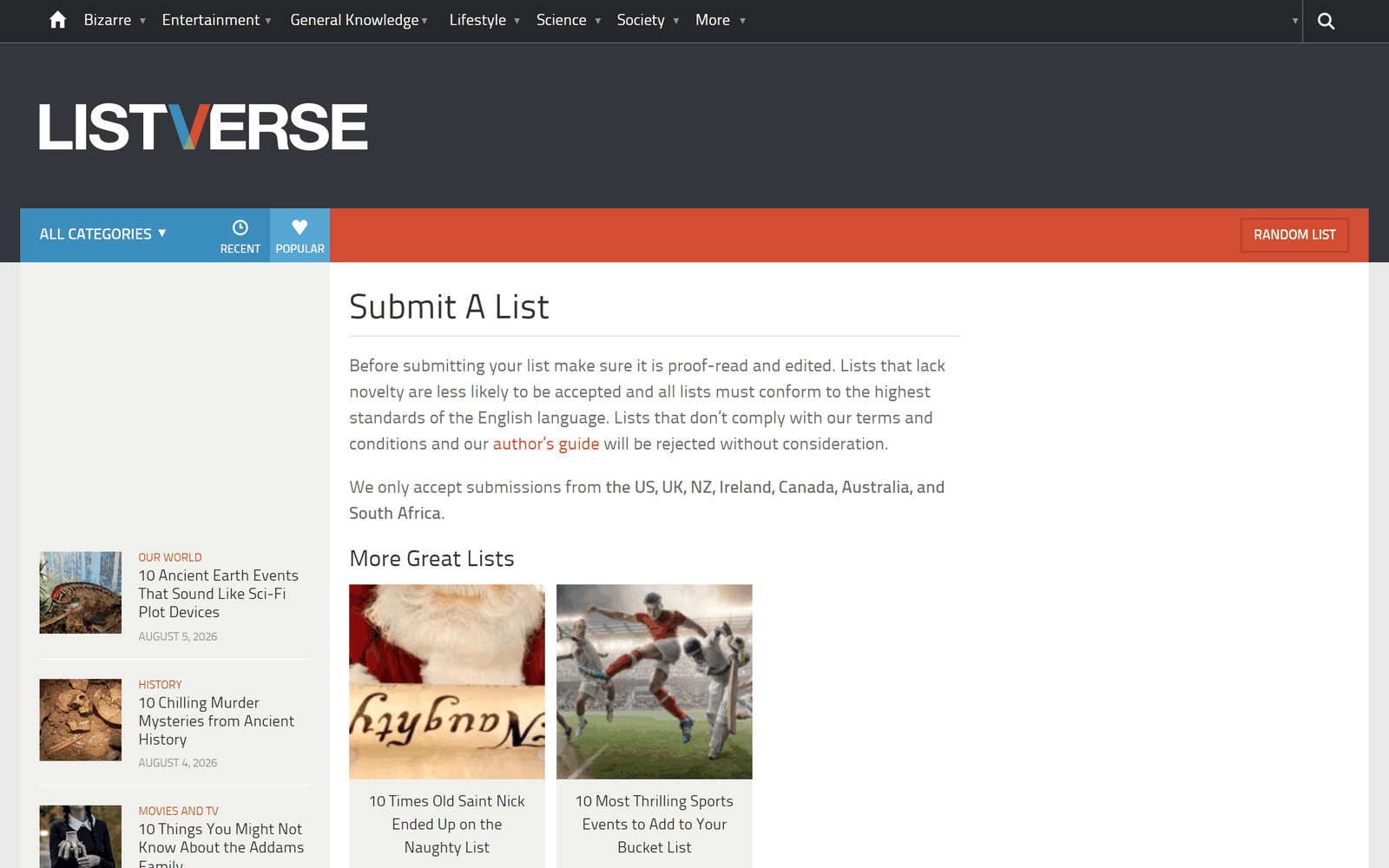
Task: Open the Santa Naughty List image
Action: tap(447, 681)
